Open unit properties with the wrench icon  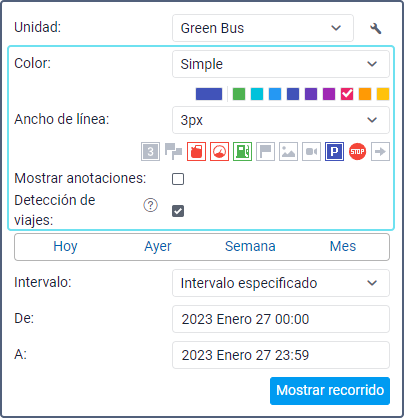coord(376,28)
